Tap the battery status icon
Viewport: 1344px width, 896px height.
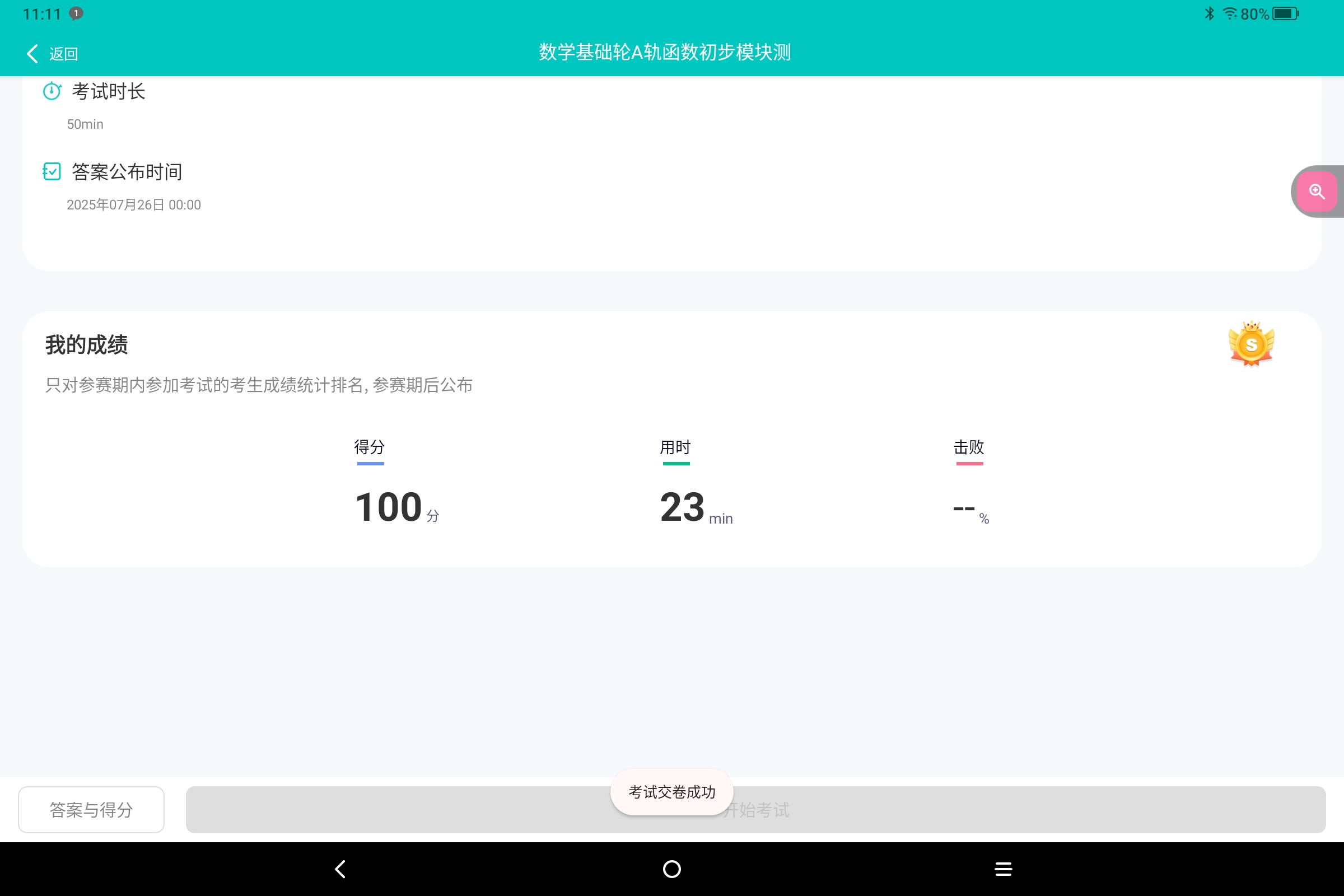tap(1286, 13)
